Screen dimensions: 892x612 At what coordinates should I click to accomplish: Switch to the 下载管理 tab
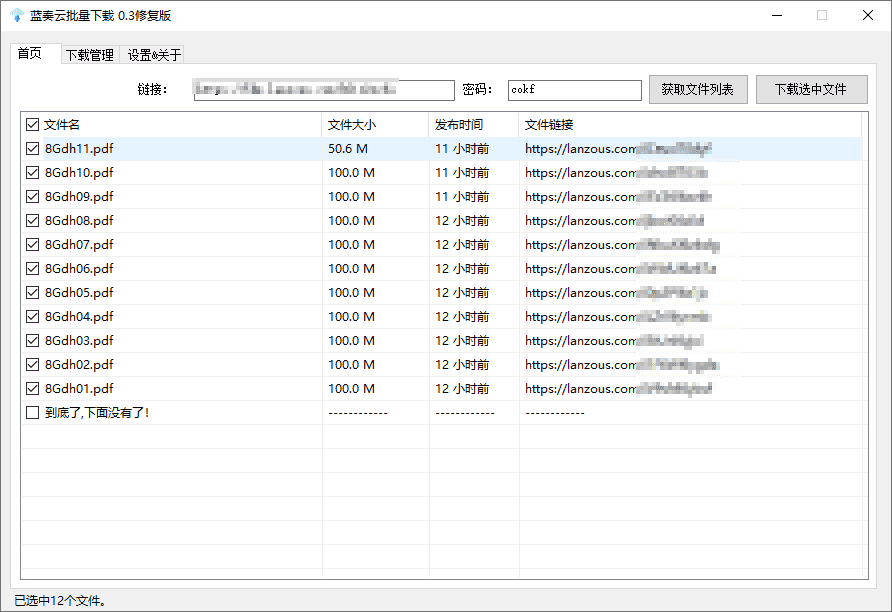89,56
